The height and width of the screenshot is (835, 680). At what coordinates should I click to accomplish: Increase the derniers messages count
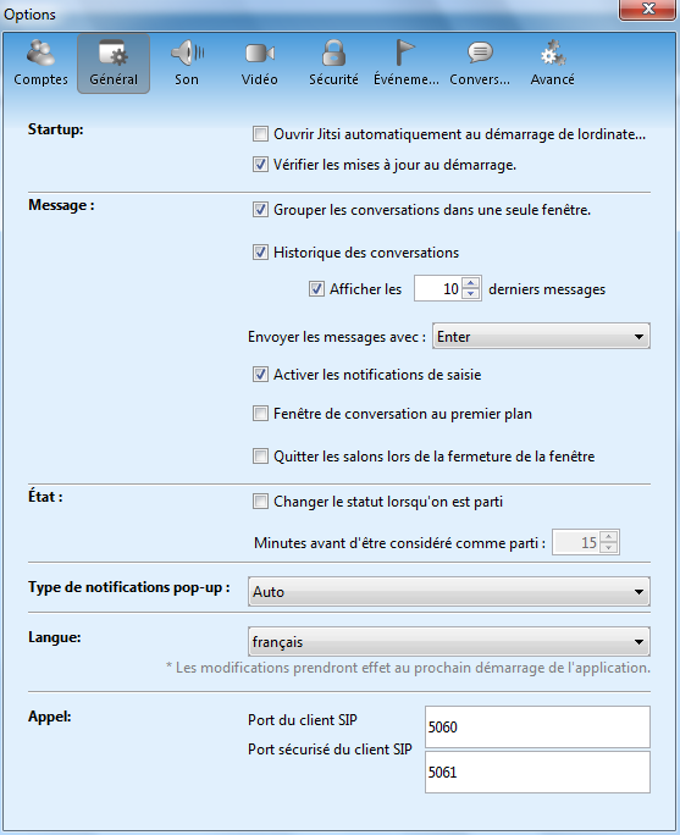click(471, 283)
